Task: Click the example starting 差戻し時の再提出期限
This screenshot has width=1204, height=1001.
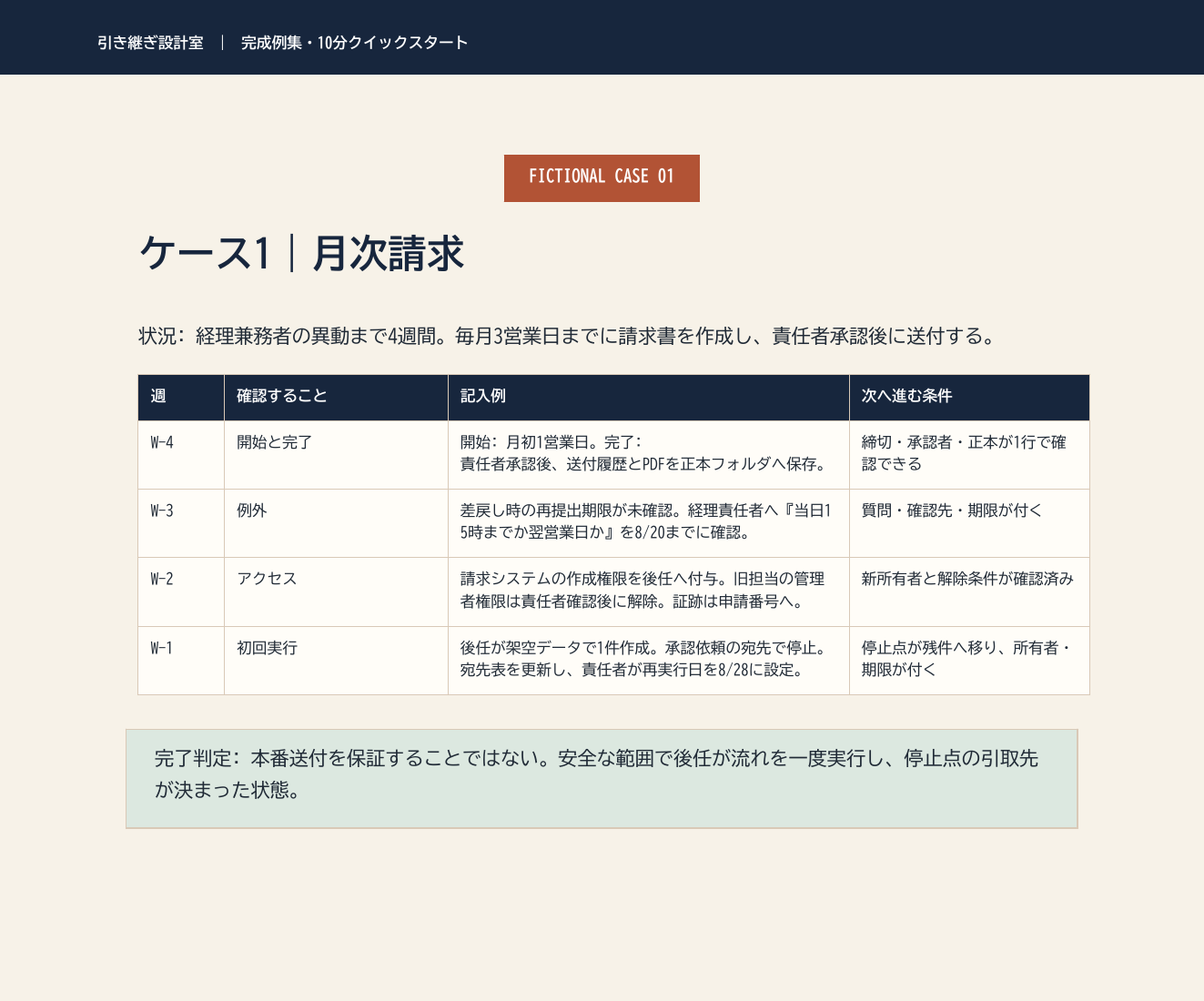Action: tap(649, 522)
